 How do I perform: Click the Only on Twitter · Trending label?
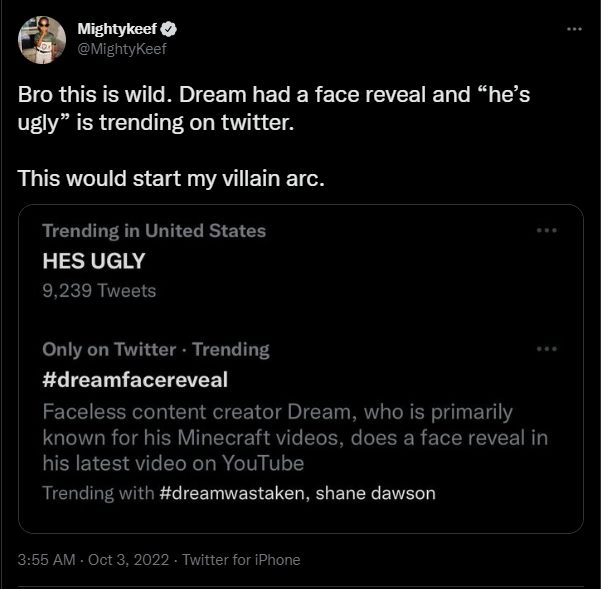[156, 350]
